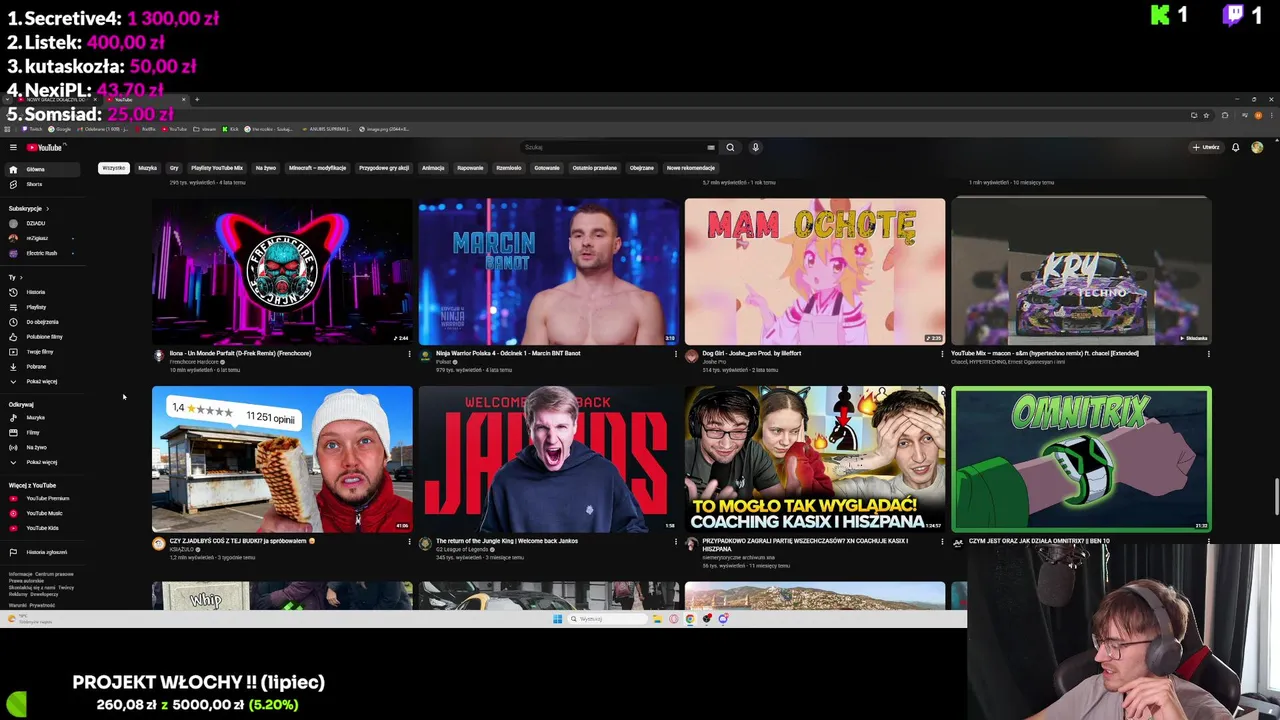Viewport: 1280px width, 720px height.
Task: Select the Minecraft – modyfikacje chip
Action: coord(318,168)
